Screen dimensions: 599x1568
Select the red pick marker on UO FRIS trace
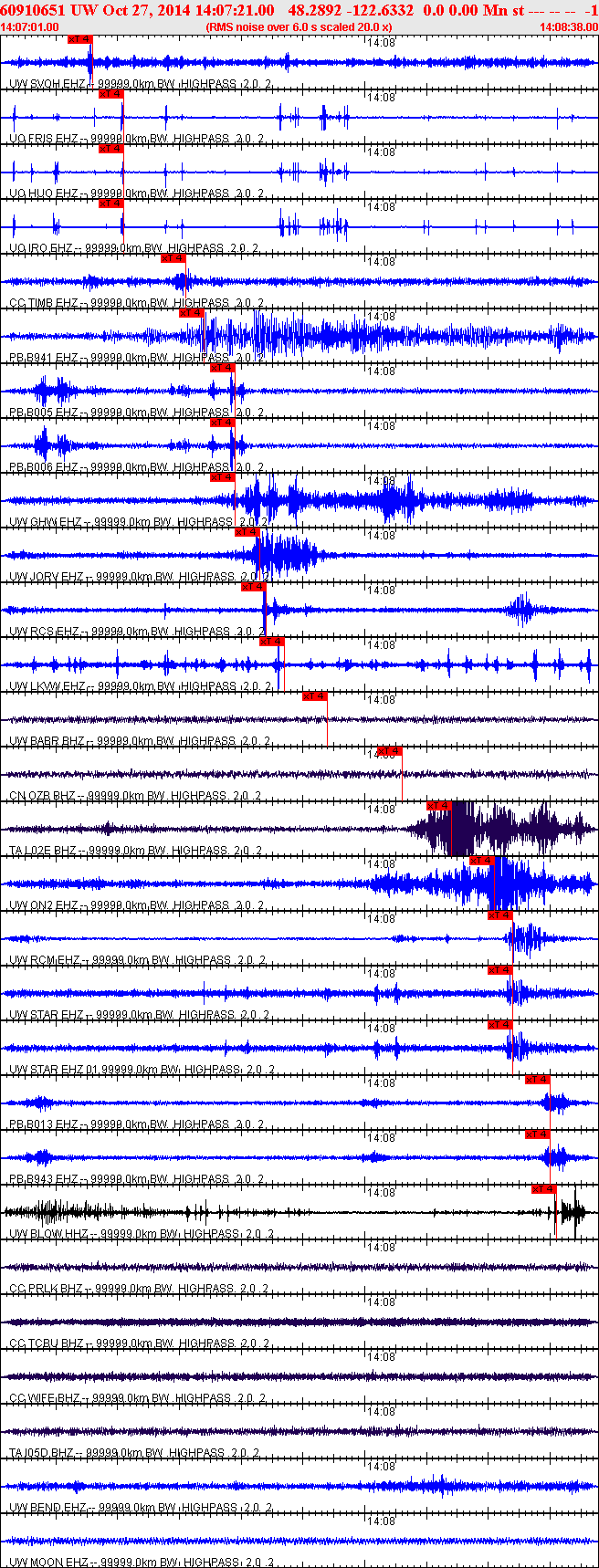click(x=111, y=94)
